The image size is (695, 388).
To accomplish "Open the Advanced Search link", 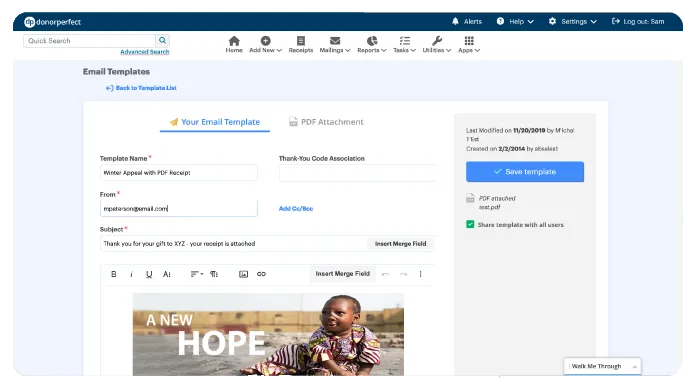I will click(144, 52).
